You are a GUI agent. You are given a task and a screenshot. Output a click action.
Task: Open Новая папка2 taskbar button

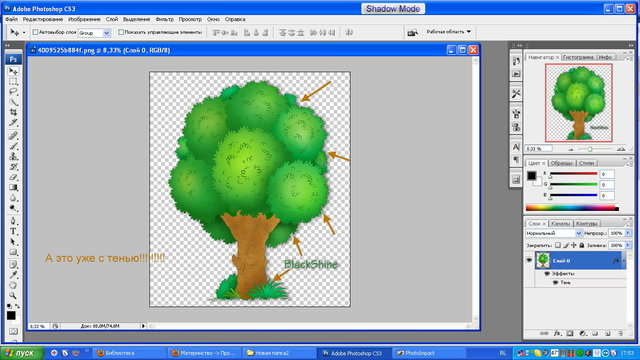tap(278, 353)
